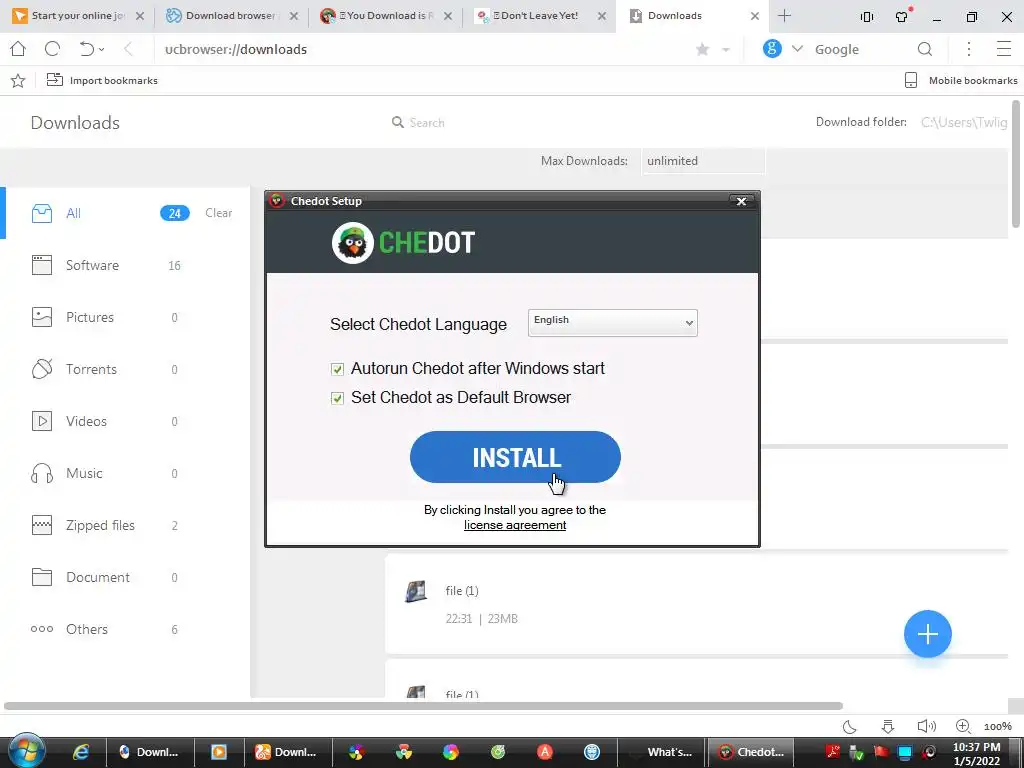
Task: Uncheck Autorun Chedot after Windows start
Action: pos(337,369)
